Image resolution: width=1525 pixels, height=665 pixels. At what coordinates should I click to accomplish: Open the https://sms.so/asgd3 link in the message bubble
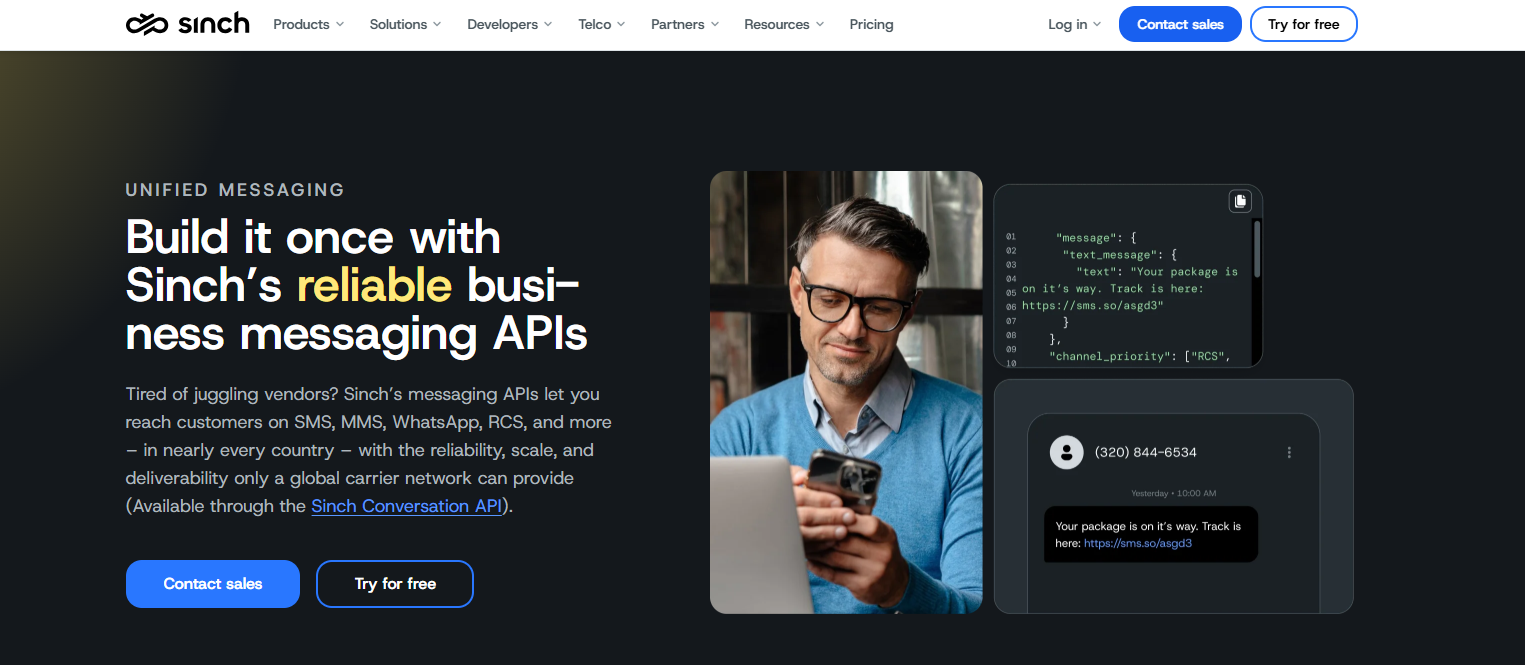coord(1138,543)
